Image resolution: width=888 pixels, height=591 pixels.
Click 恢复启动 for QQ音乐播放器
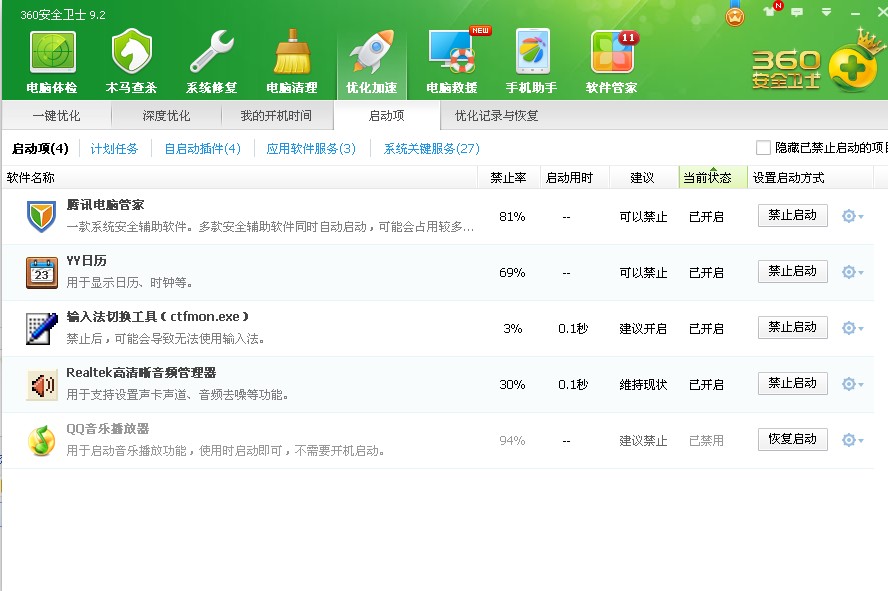[792, 439]
